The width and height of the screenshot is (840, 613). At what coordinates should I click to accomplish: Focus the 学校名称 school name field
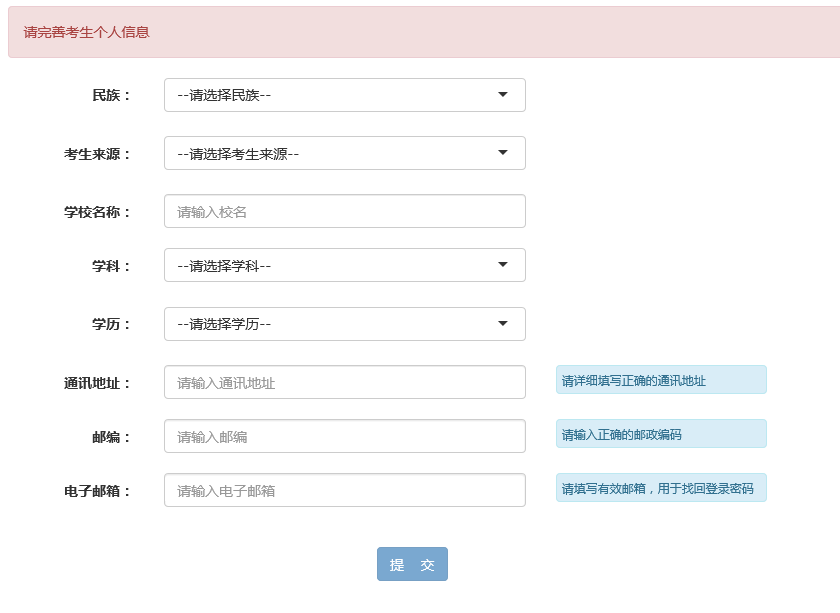pos(344,211)
